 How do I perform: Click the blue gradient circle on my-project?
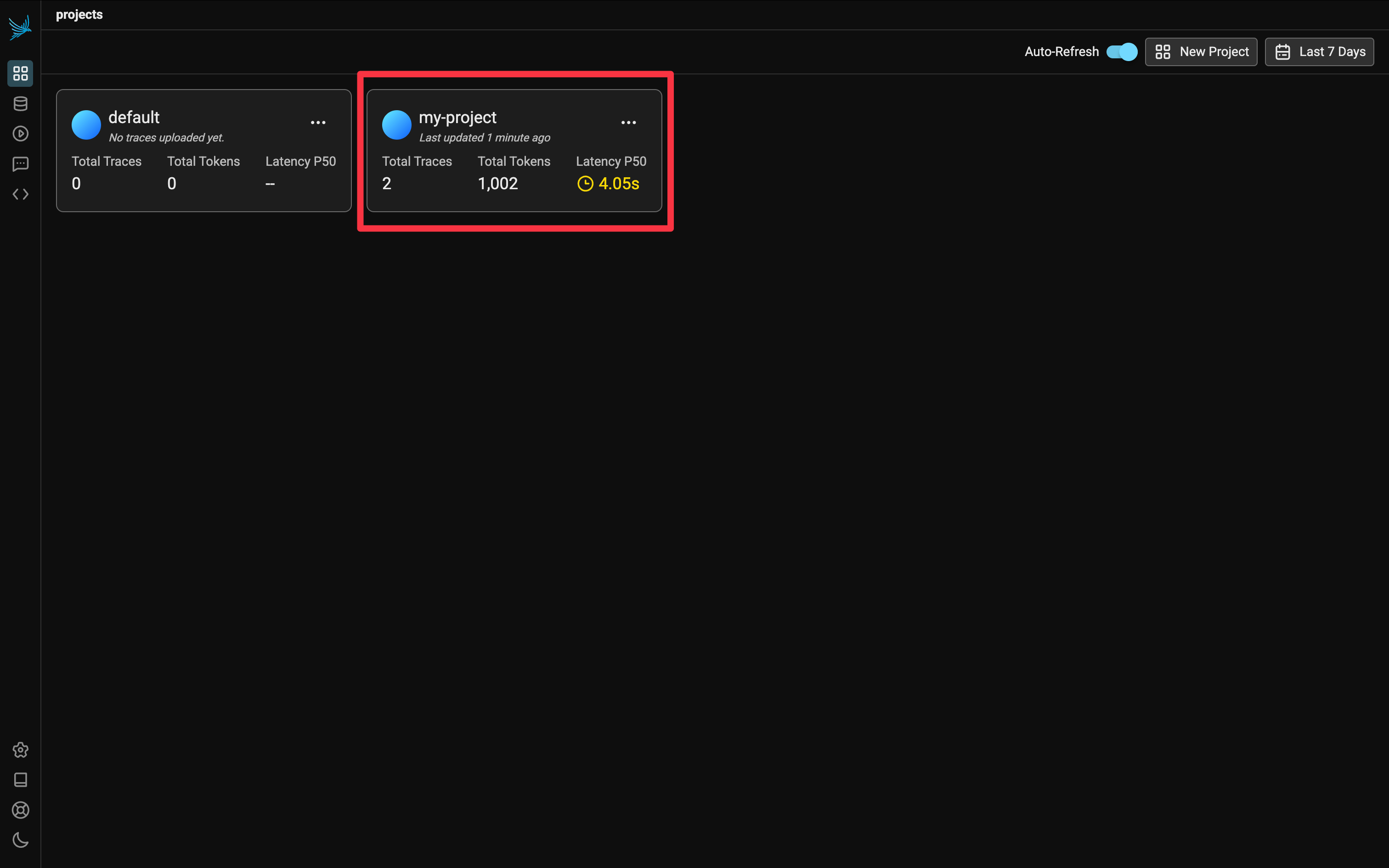(x=396, y=124)
